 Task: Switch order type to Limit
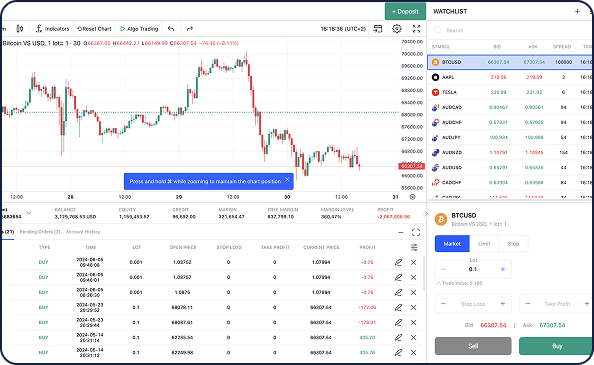click(x=484, y=244)
